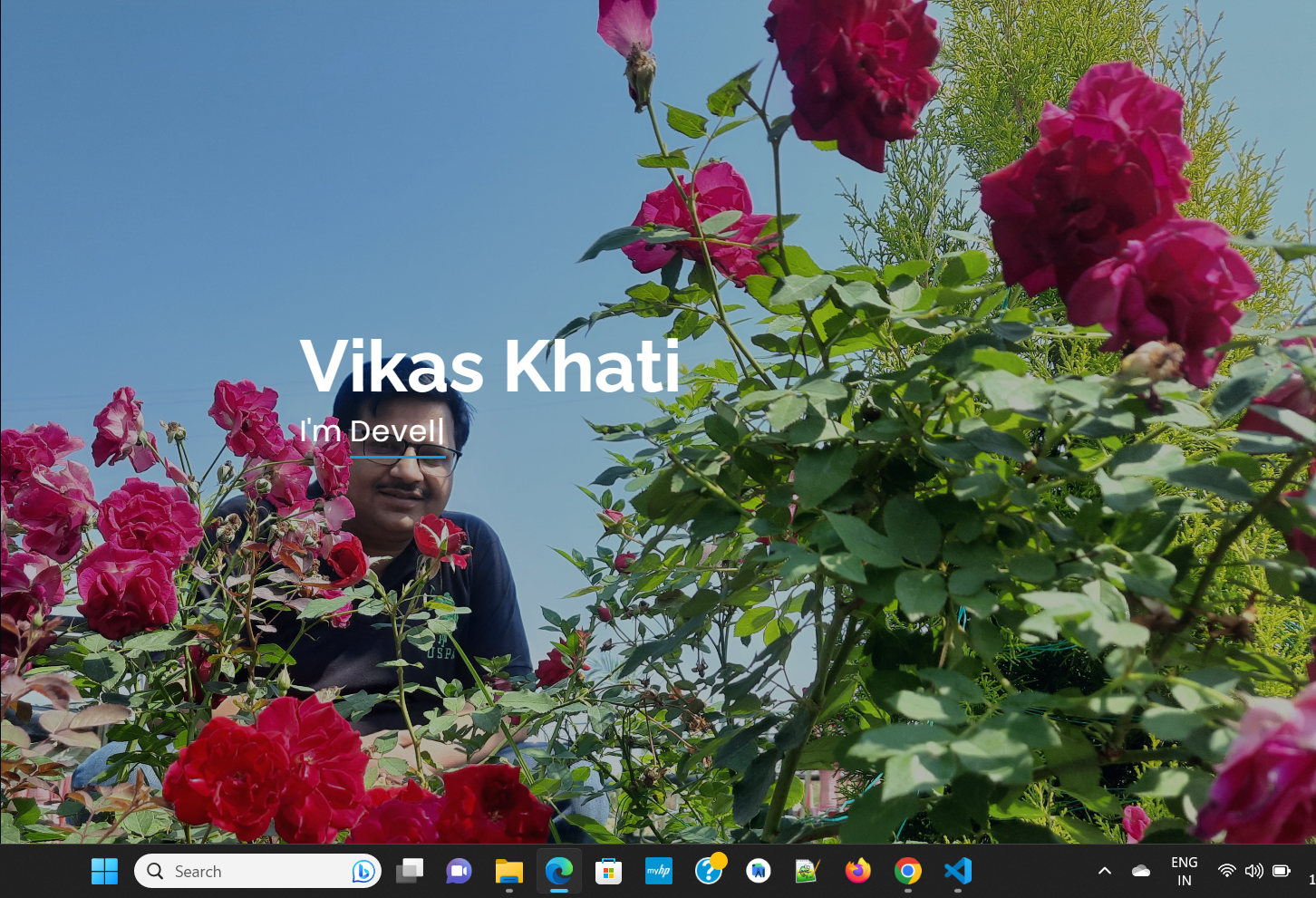Launch the Teams Chat app
This screenshot has width=1316, height=898.
click(x=459, y=871)
